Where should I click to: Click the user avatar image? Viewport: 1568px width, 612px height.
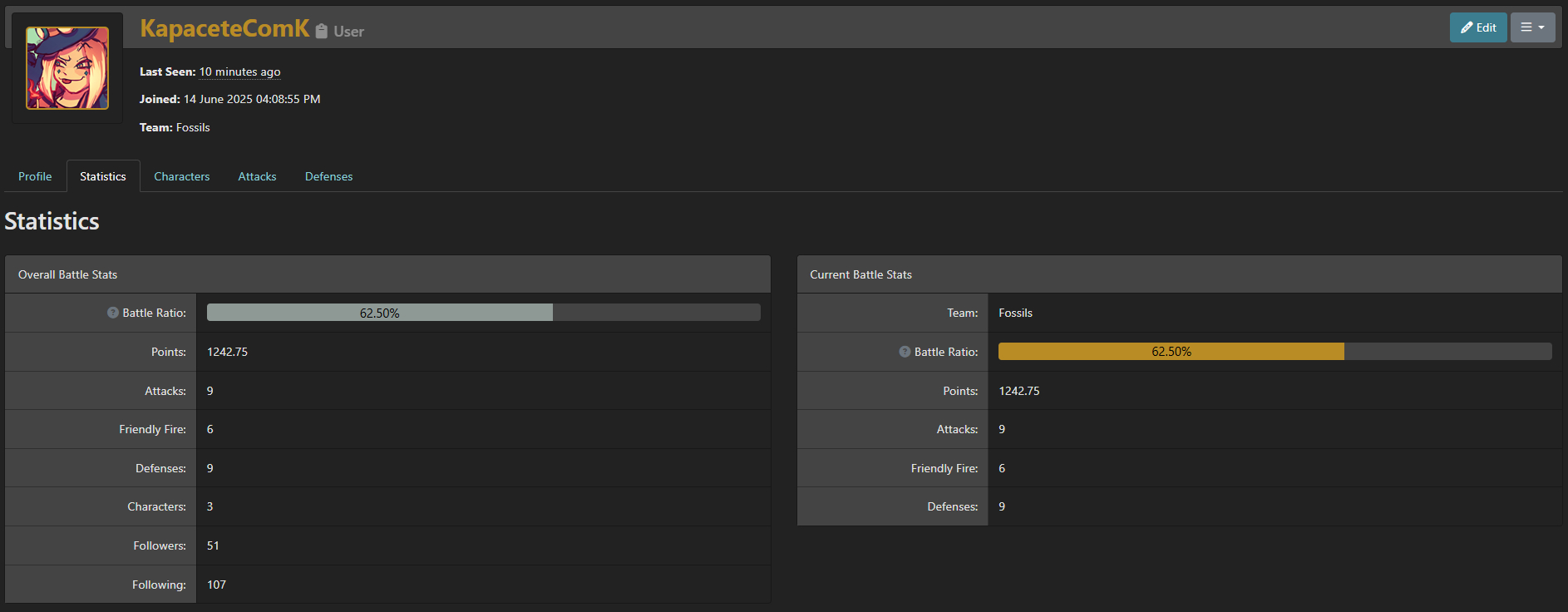click(67, 68)
